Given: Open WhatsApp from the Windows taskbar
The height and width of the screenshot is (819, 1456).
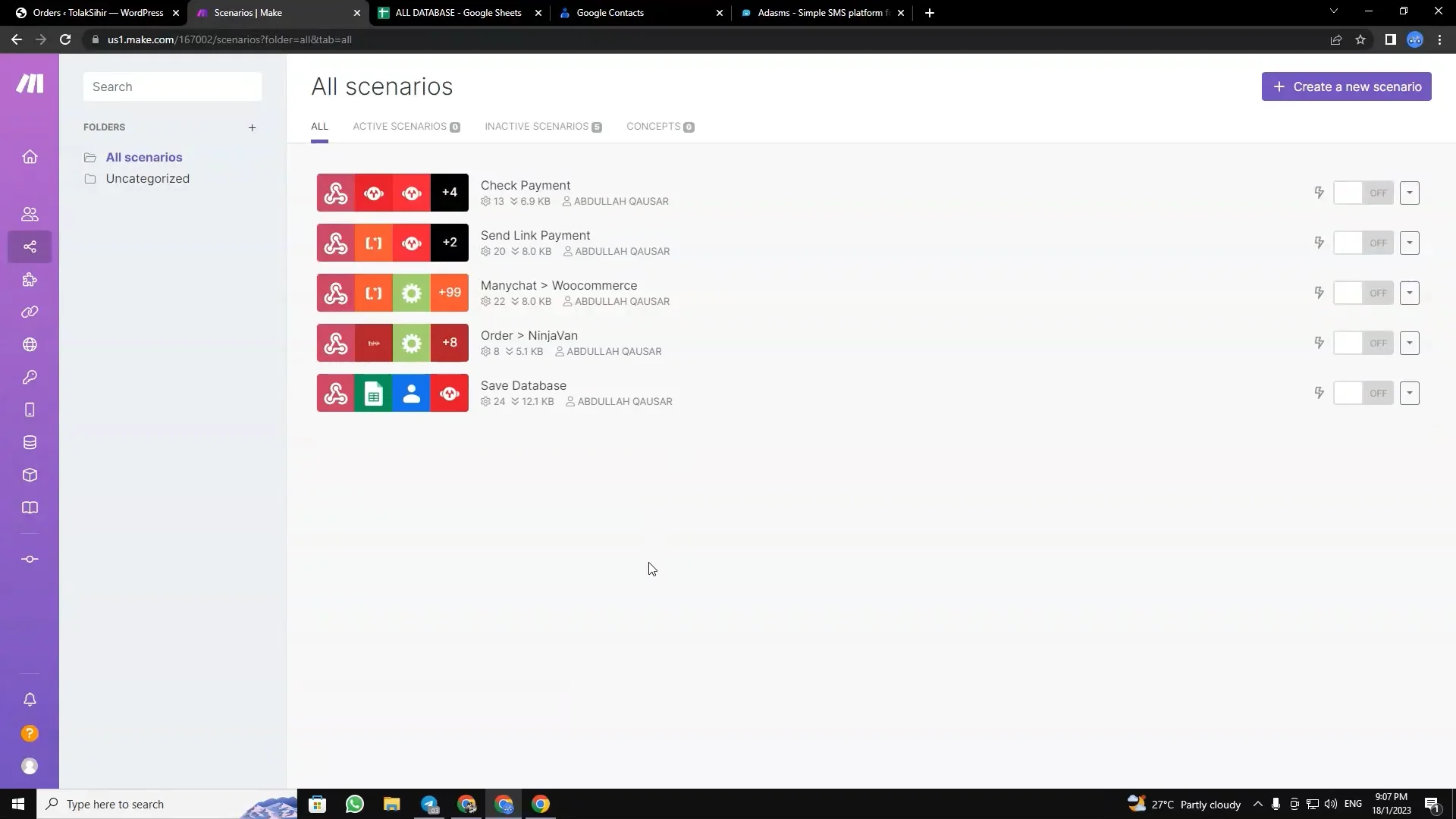Looking at the screenshot, I should click(x=354, y=804).
